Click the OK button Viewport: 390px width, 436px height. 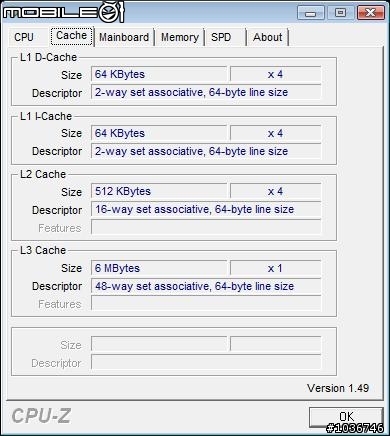[x=346, y=417]
